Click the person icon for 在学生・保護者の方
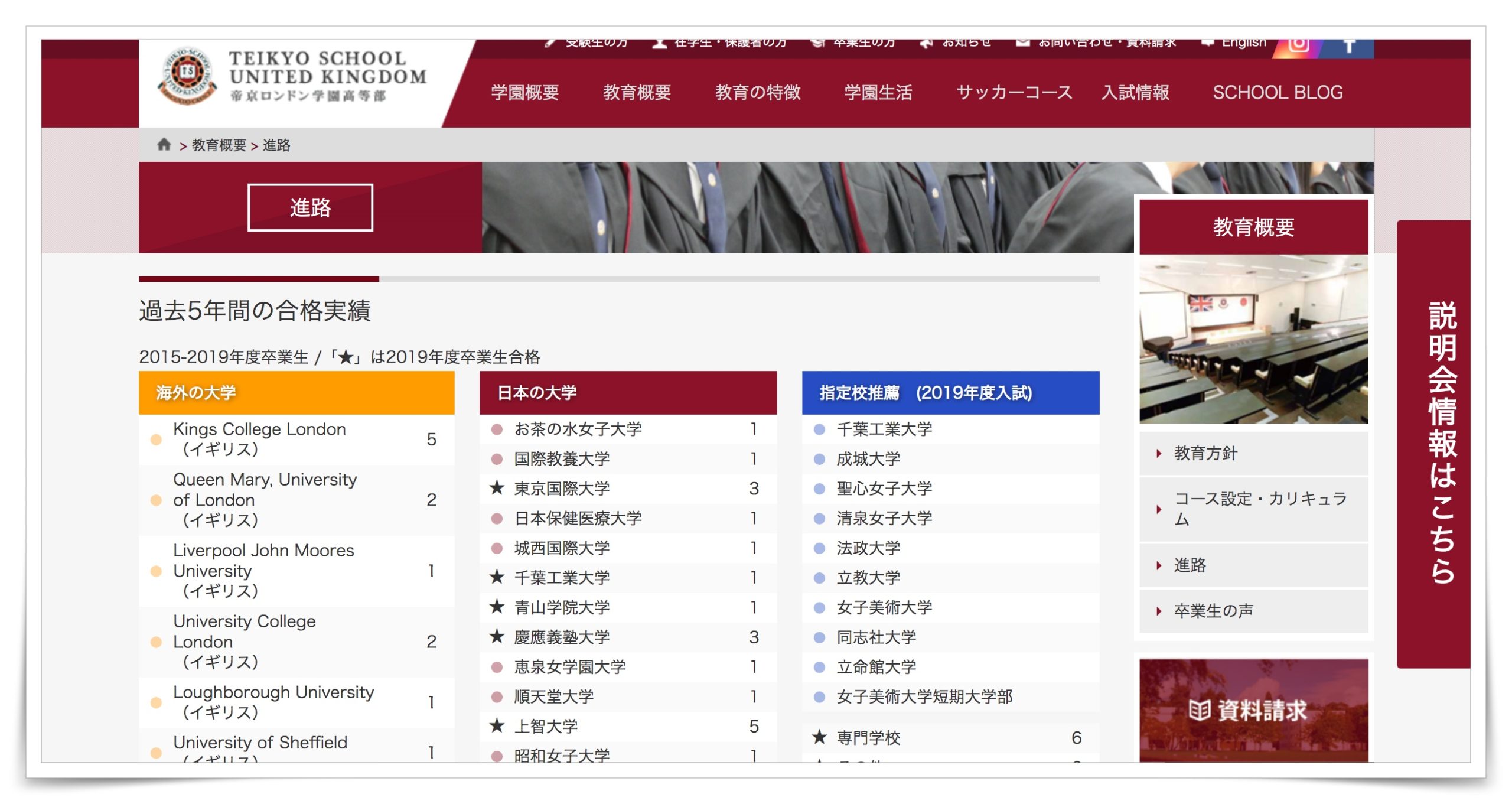This screenshot has width=1512, height=804. click(x=659, y=43)
